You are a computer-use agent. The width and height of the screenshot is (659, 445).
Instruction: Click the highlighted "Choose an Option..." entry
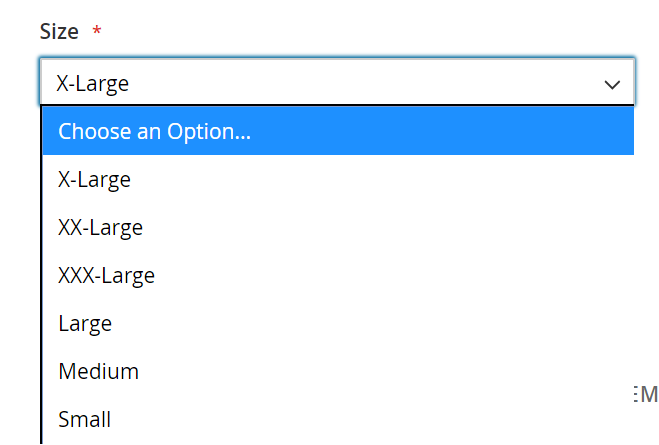click(155, 132)
